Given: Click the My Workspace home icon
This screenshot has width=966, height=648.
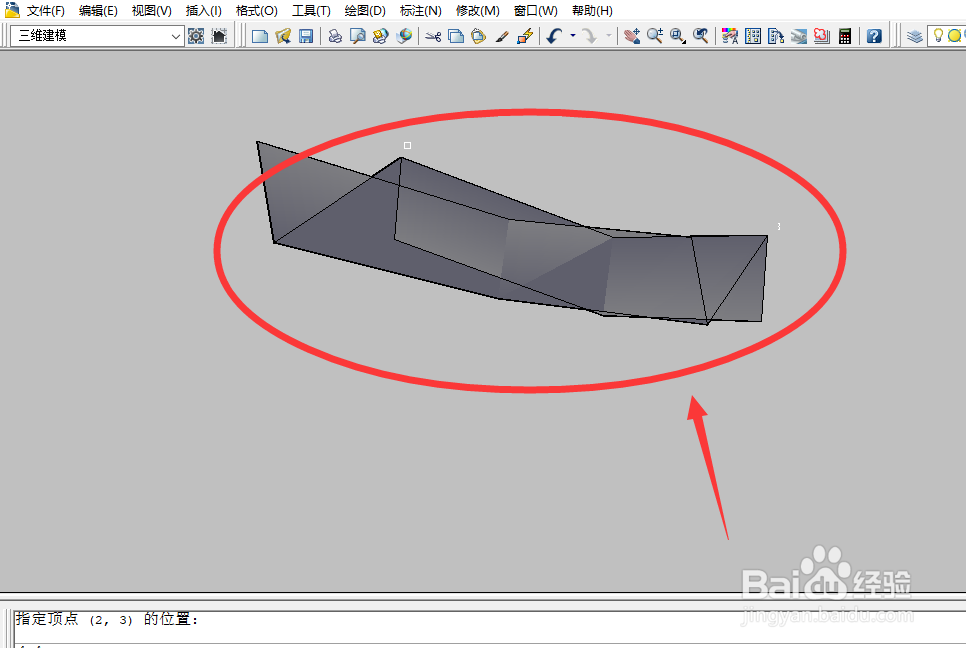Looking at the screenshot, I should (x=219, y=36).
